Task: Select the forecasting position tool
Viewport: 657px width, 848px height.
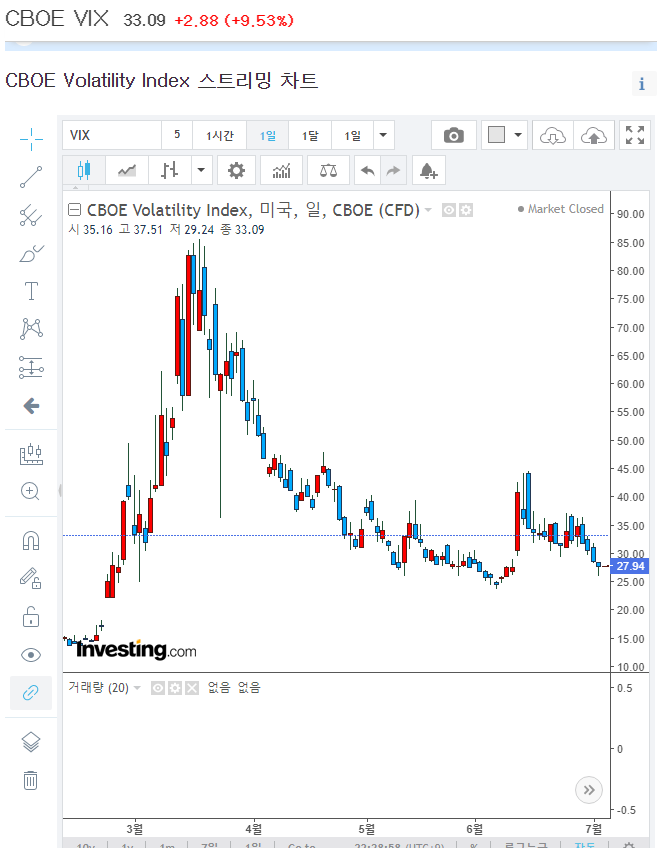Action: (x=31, y=367)
